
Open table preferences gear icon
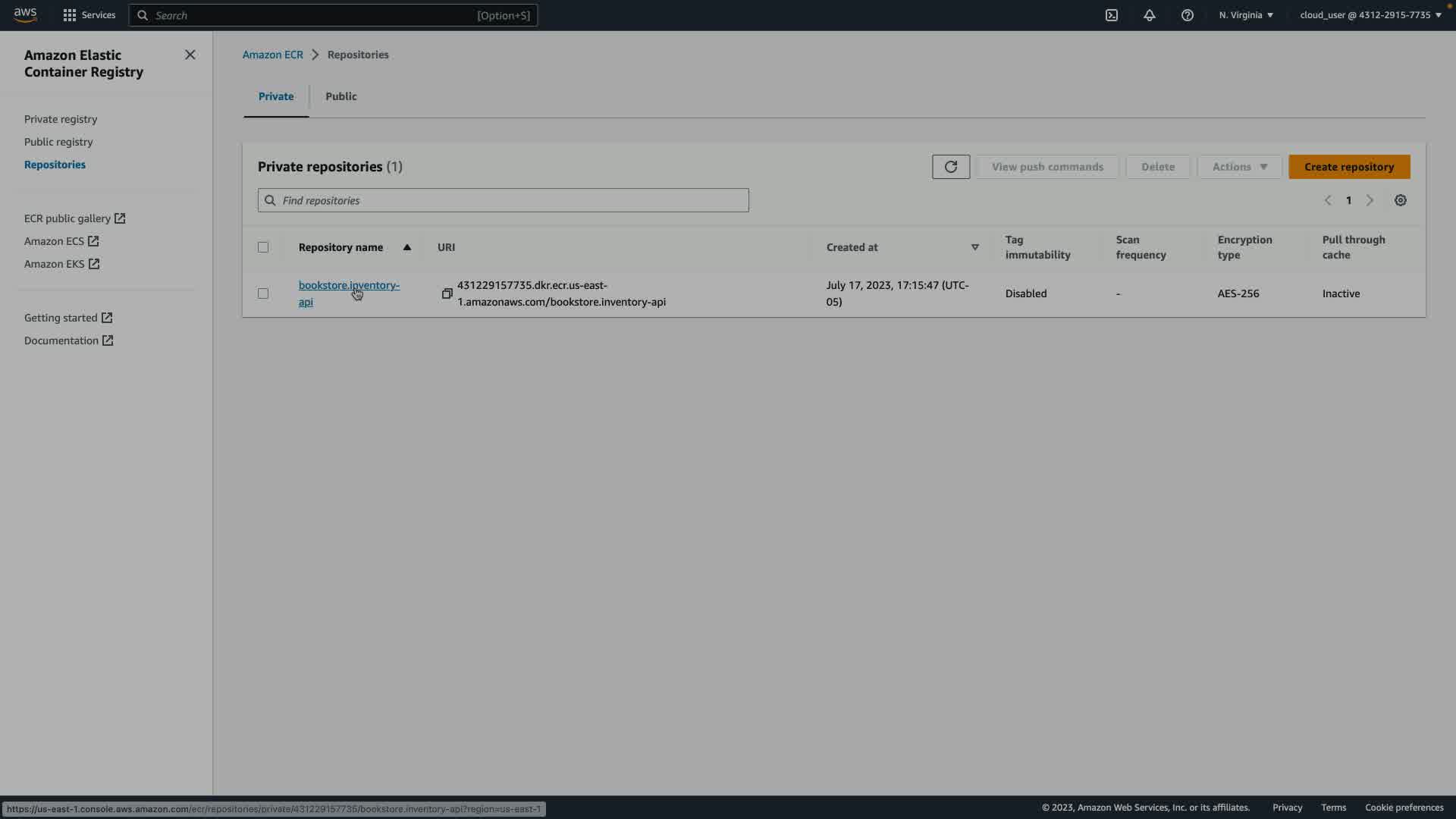coord(1401,200)
